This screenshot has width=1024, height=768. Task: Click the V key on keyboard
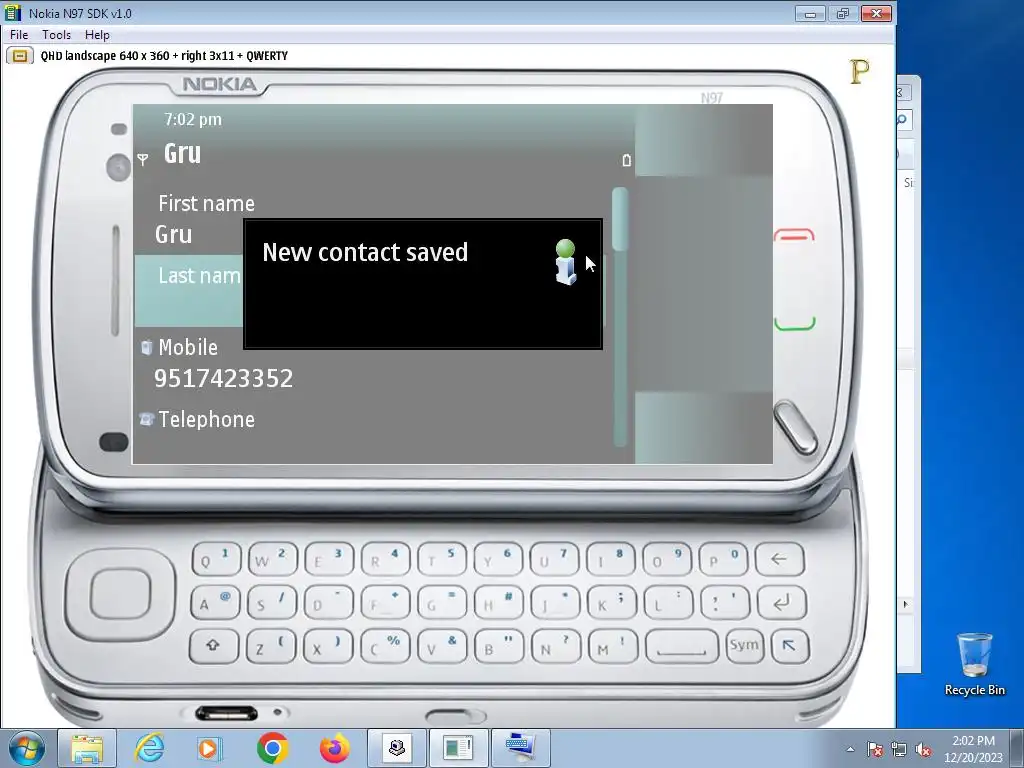tap(441, 646)
